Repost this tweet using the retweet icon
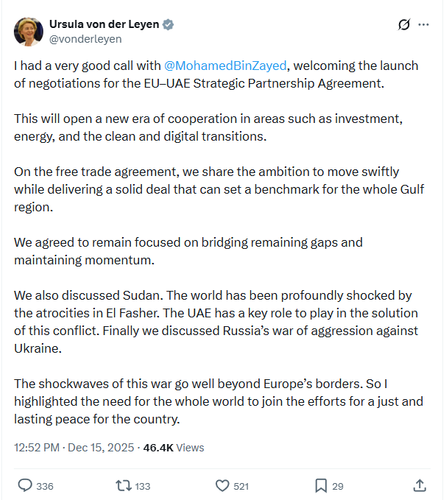Viewport: 446px width, 500px height. point(124,486)
